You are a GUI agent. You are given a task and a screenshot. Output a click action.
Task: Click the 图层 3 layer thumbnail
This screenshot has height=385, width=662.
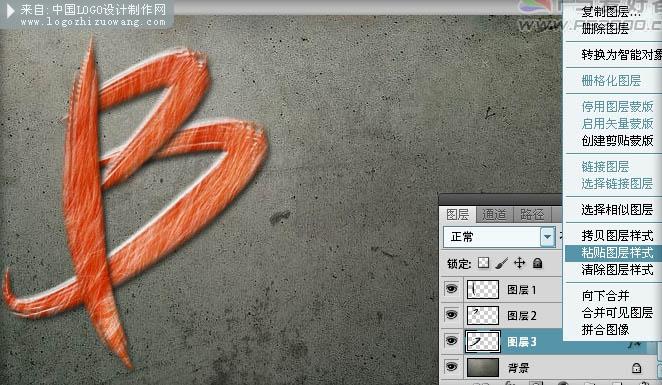(483, 342)
